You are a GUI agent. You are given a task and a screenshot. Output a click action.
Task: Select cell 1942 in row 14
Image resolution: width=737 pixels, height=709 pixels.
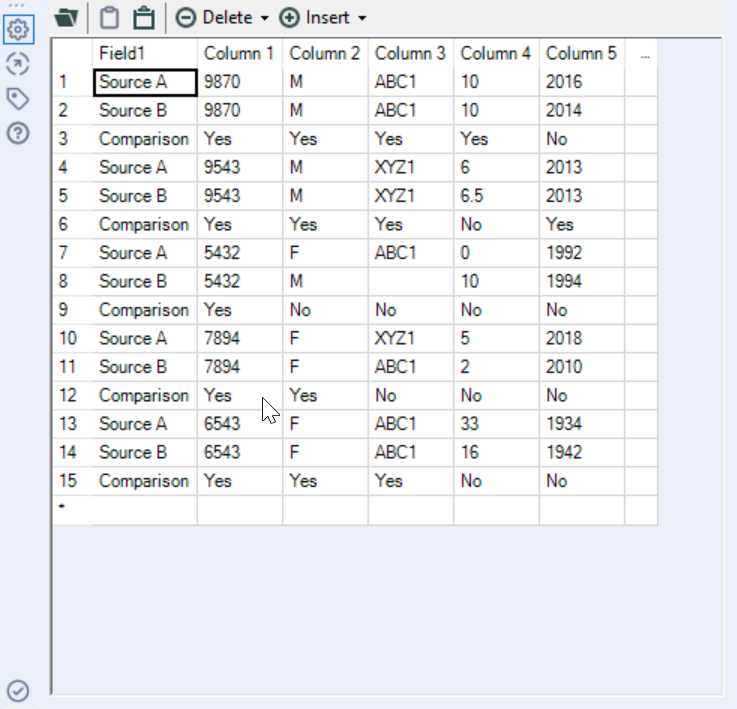pyautogui.click(x=582, y=452)
